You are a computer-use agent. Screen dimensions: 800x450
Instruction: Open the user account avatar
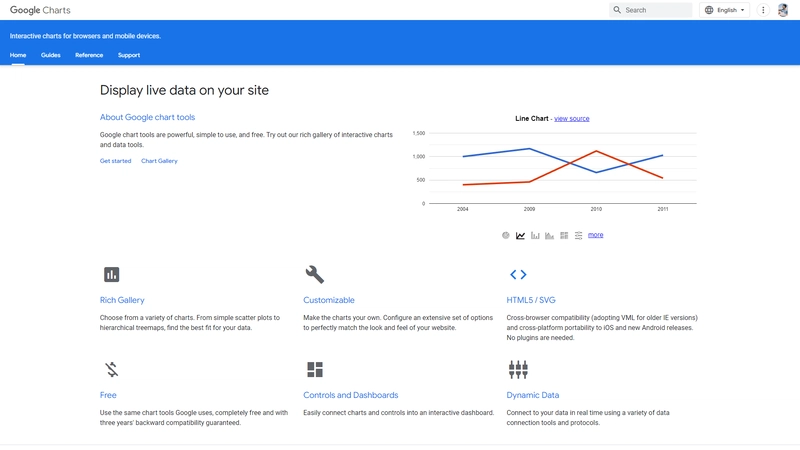[x=783, y=10]
